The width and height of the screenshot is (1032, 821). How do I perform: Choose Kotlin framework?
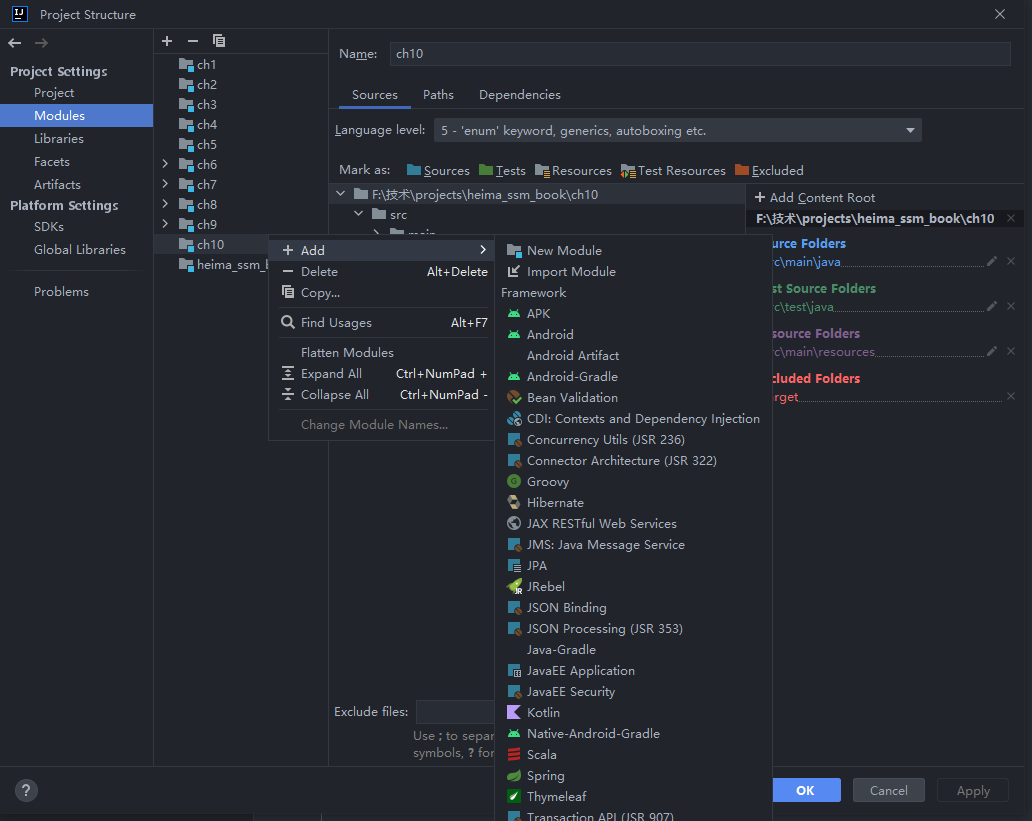pyautogui.click(x=633, y=712)
